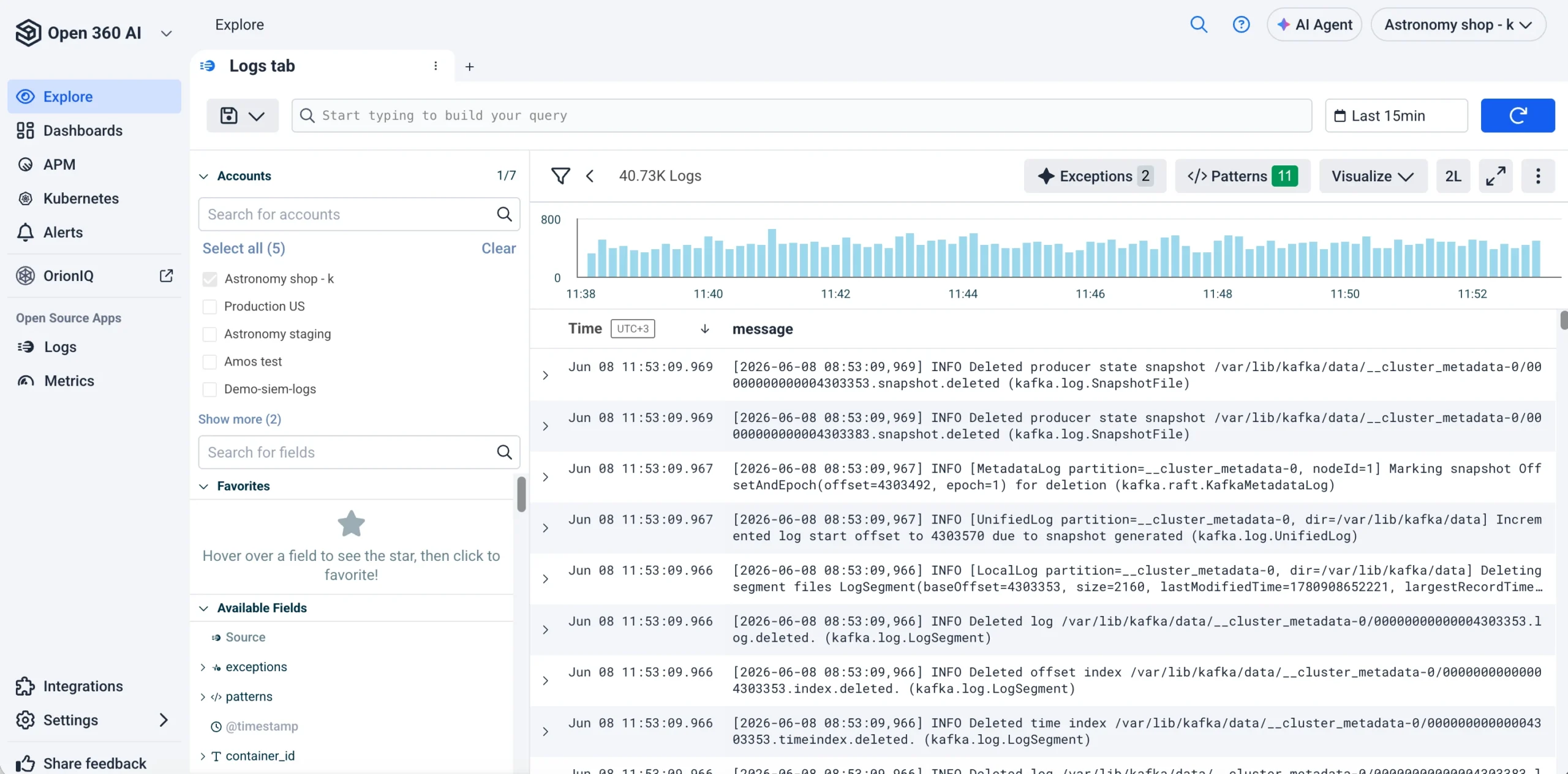Viewport: 1568px width, 774px height.
Task: Click Select all (5) accounts
Action: (244, 248)
